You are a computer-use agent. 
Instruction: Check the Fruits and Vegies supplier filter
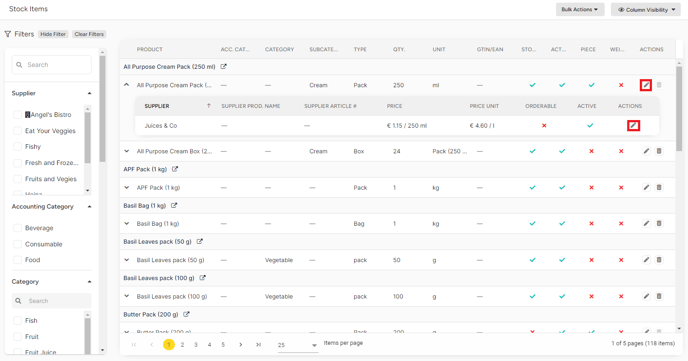pos(18,179)
